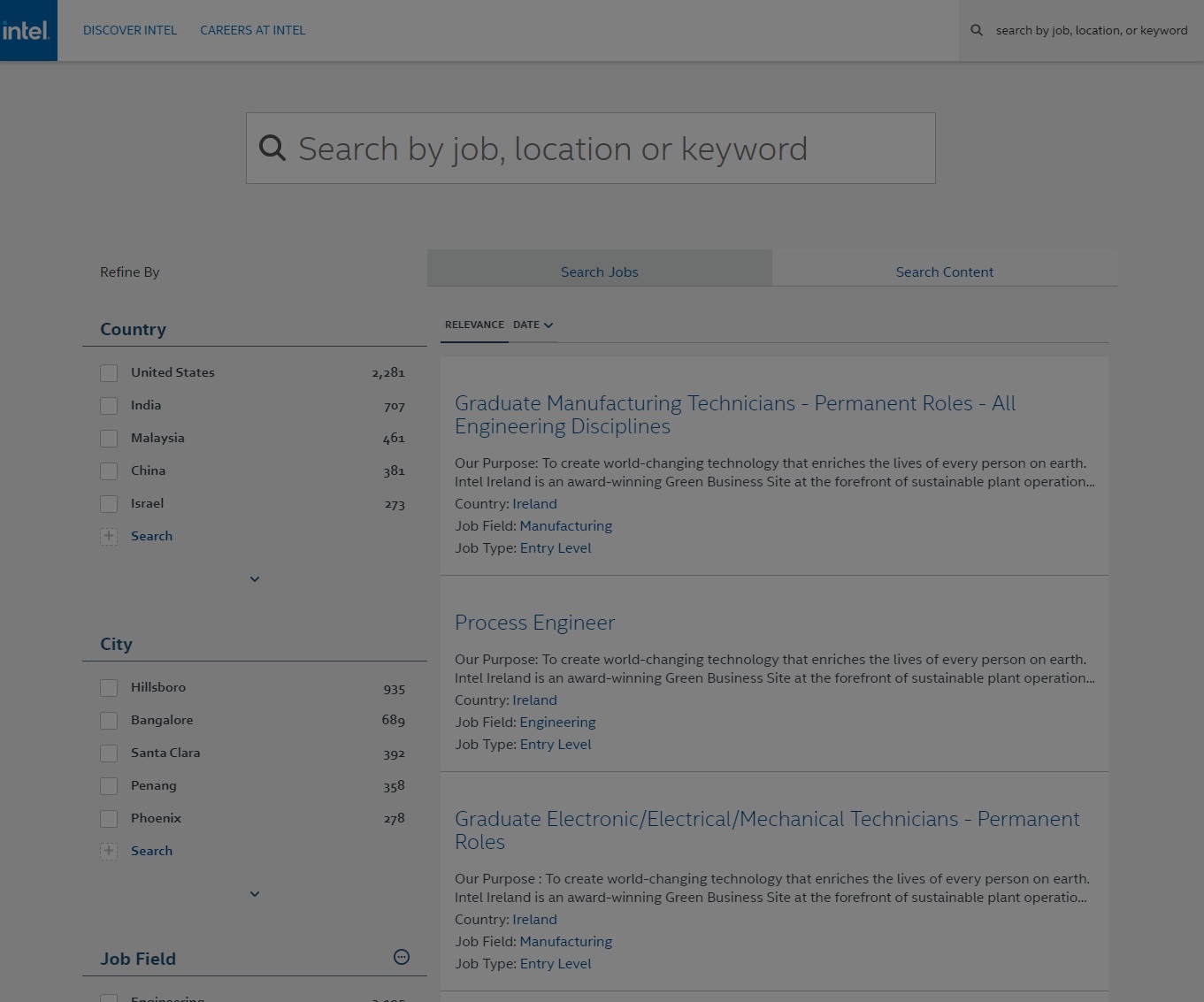Sort results by Relevance
The height and width of the screenshot is (1002, 1204).
tap(474, 325)
